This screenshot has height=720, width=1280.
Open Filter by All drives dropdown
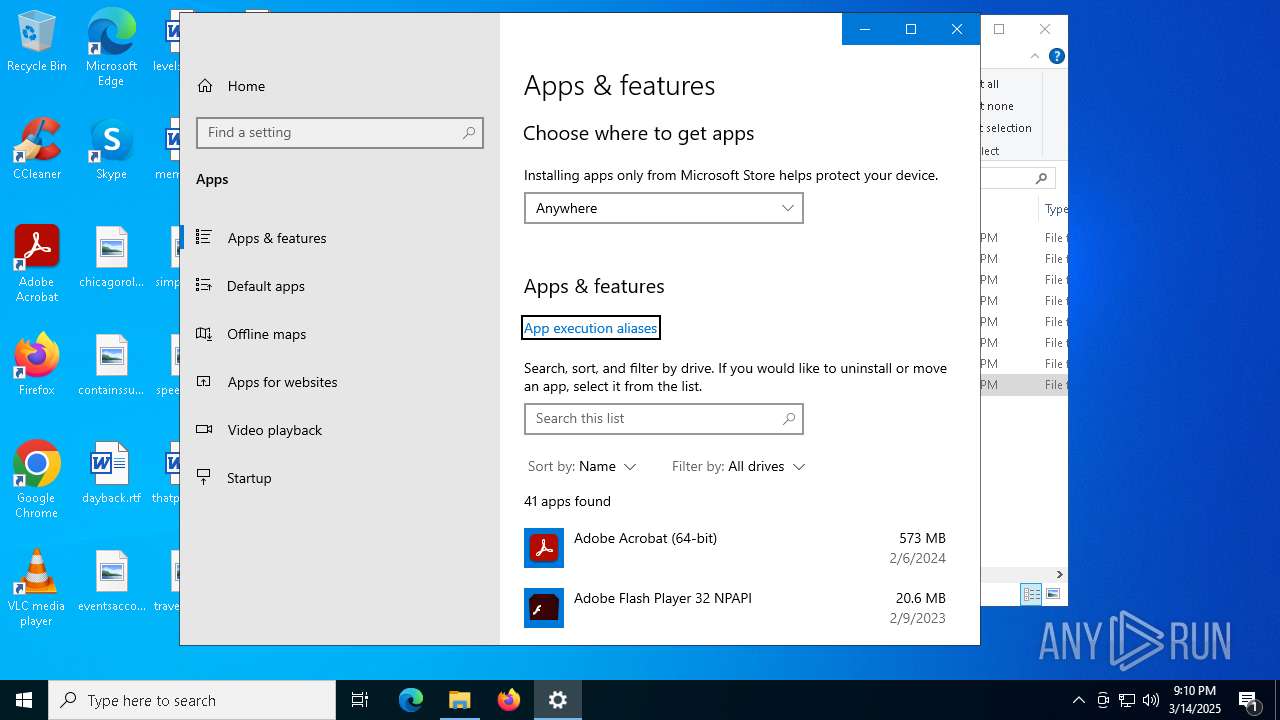point(739,467)
